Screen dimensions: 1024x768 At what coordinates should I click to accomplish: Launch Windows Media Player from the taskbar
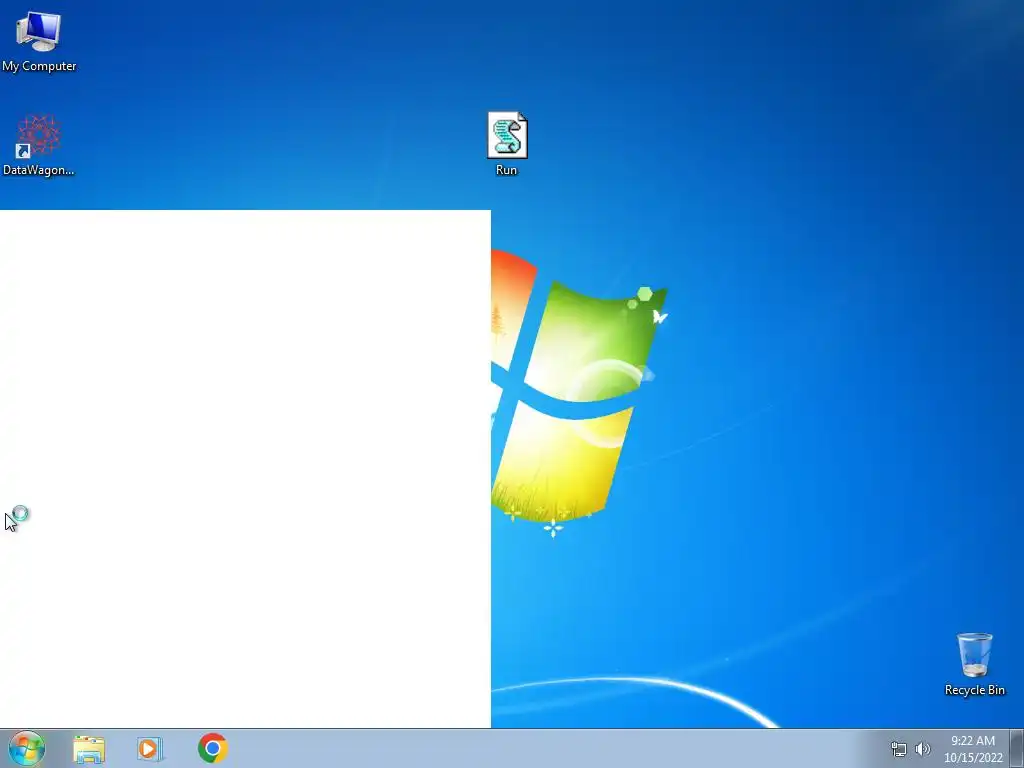[150, 748]
